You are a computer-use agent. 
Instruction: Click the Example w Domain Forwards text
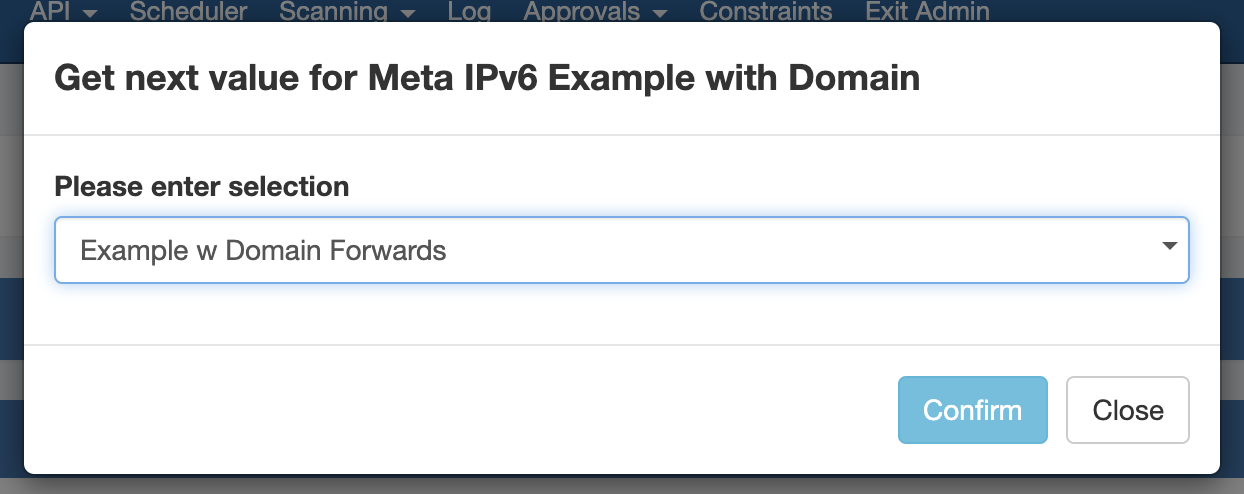pyautogui.click(x=263, y=250)
